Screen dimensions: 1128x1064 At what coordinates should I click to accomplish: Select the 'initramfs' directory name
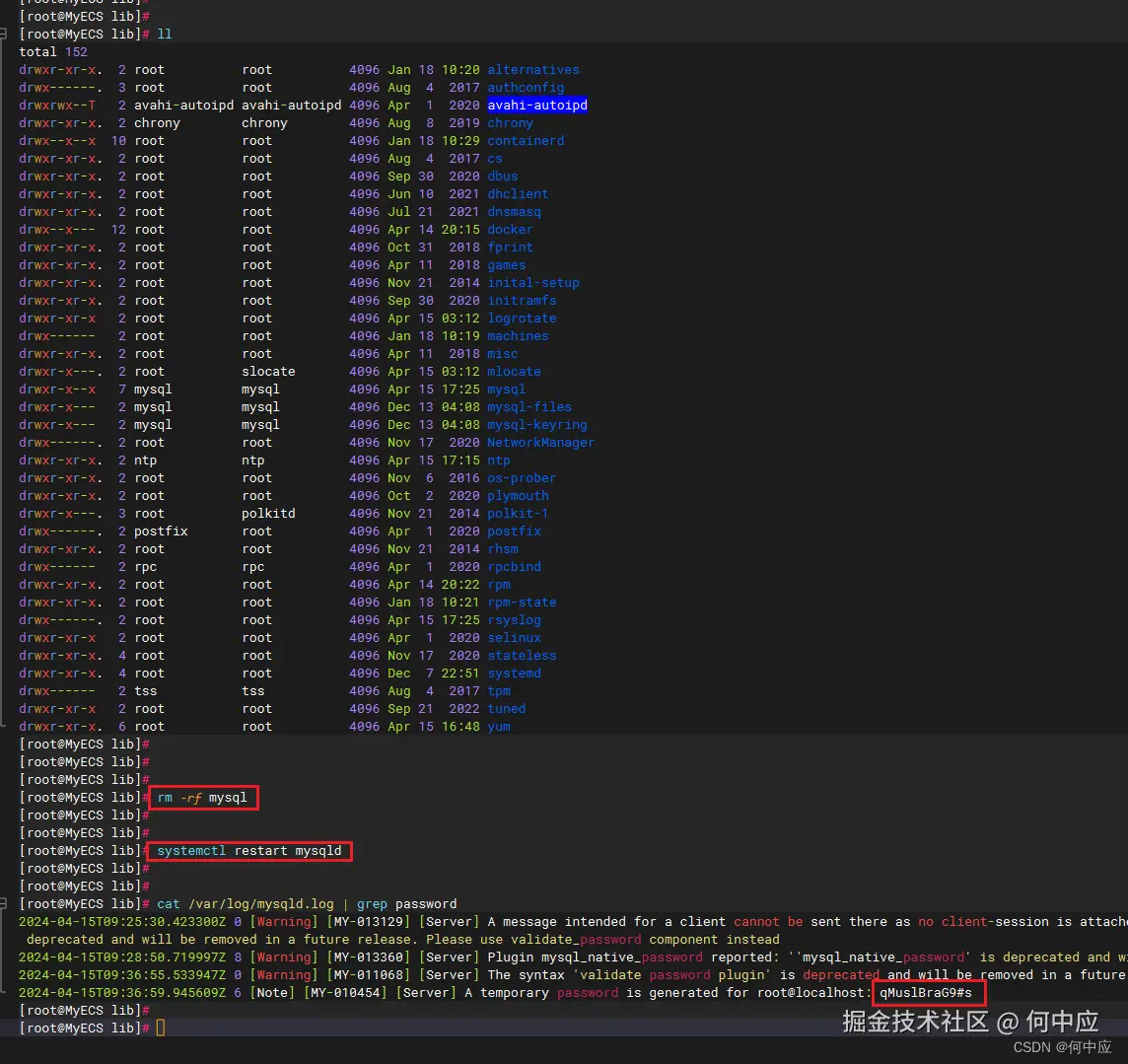tap(522, 300)
